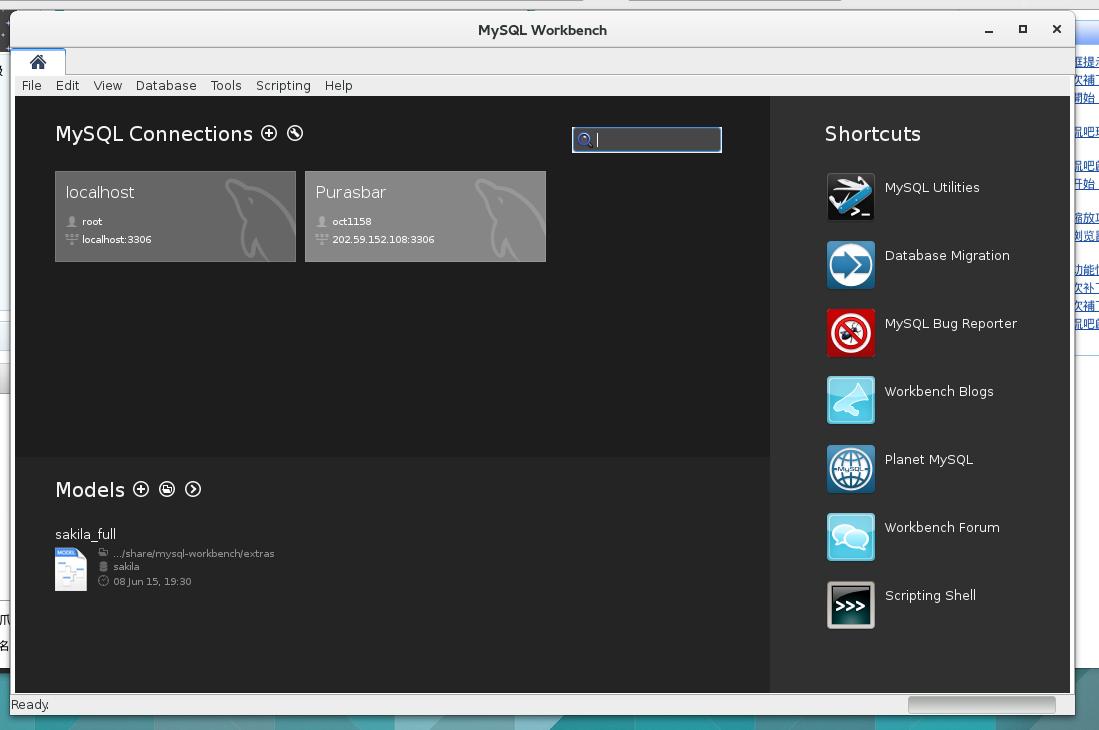1099x730 pixels.
Task: Click the Ready status bar text
Action: (30, 704)
